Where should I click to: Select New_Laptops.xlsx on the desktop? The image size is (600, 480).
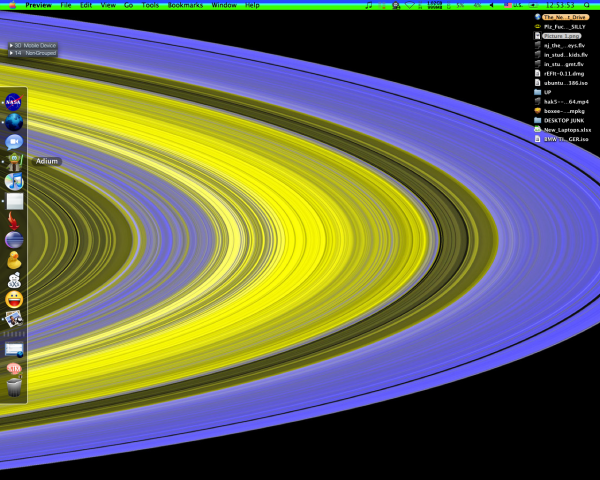(563, 130)
